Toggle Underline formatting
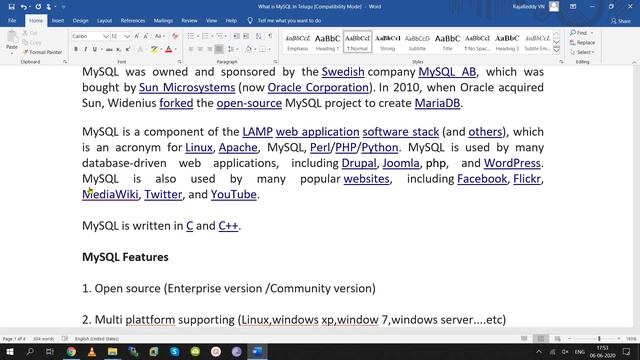 [x=95, y=49]
